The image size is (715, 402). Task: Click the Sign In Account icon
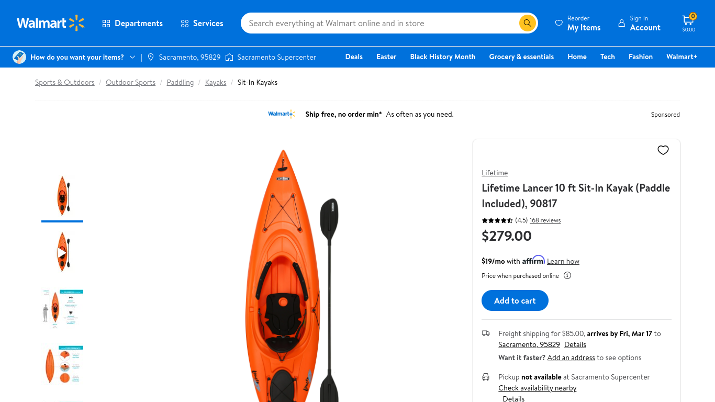coord(621,23)
